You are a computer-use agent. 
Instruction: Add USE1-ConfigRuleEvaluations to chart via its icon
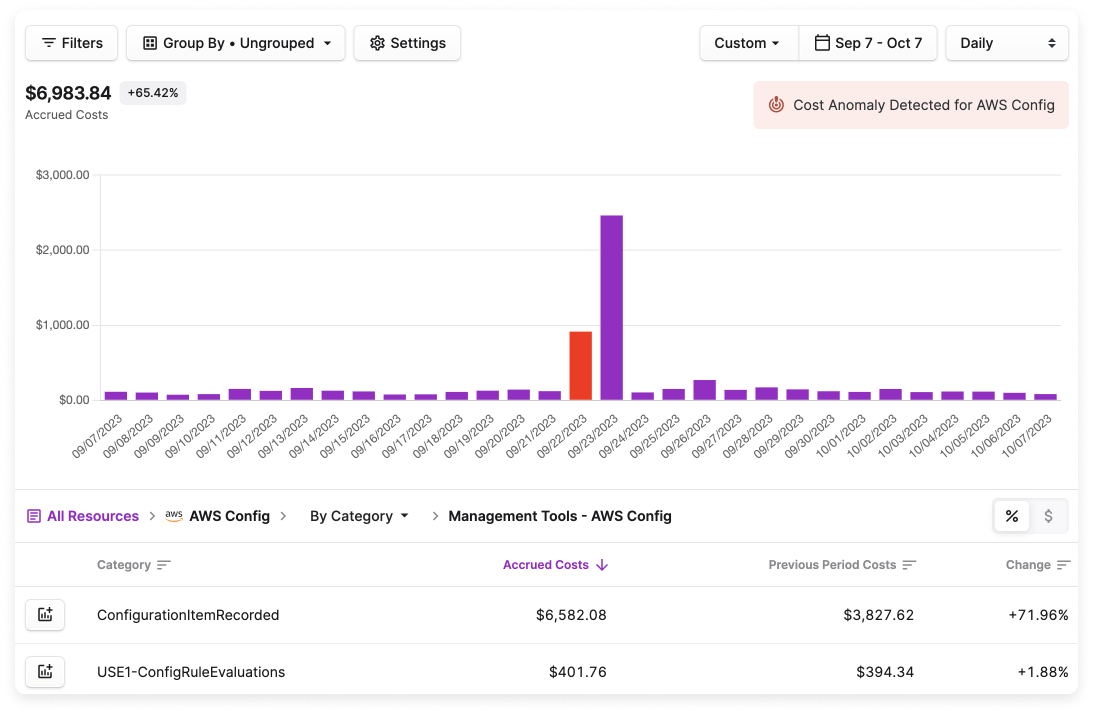click(45, 672)
